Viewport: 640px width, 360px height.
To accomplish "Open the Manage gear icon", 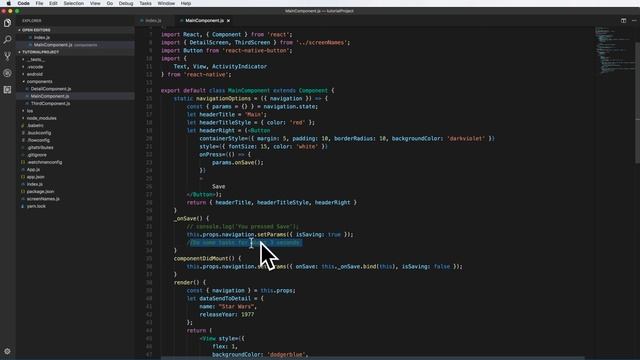I will [x=7, y=351].
